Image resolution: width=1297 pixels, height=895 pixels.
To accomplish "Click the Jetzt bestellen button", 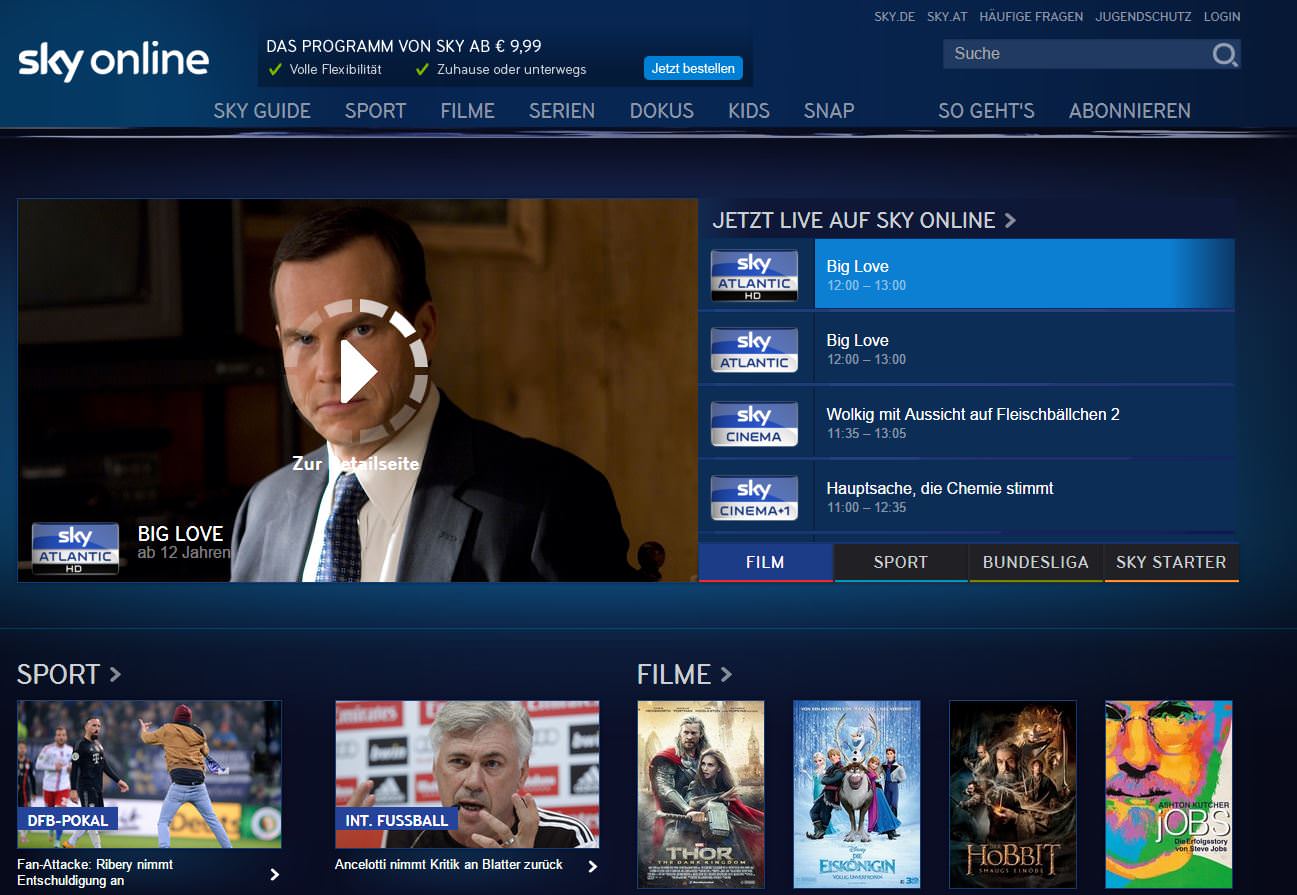I will [693, 68].
